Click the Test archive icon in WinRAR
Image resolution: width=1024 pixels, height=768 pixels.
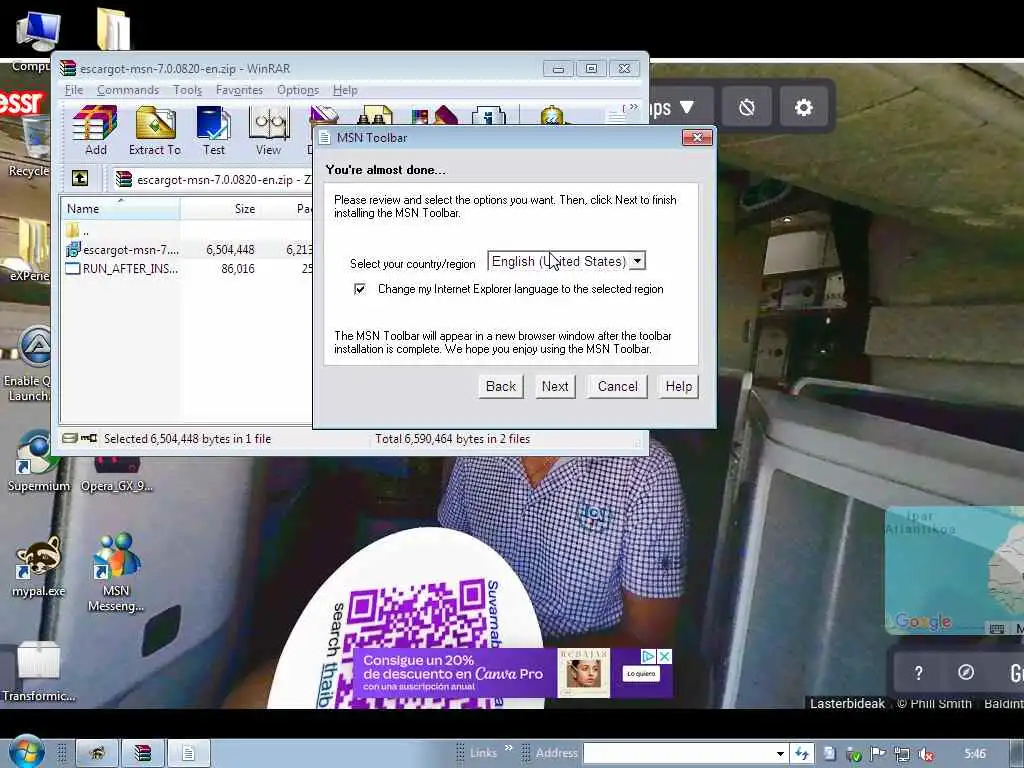pyautogui.click(x=214, y=131)
